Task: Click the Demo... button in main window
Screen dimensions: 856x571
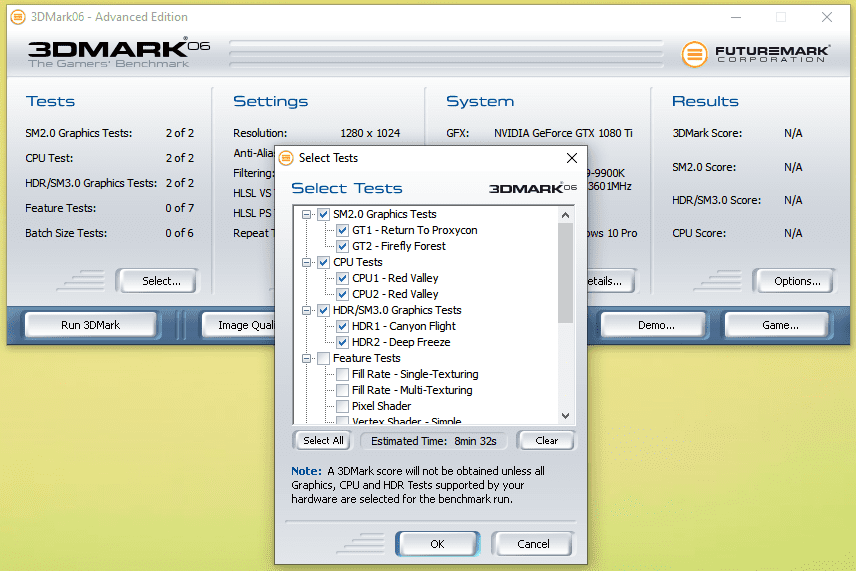Action: 655,325
